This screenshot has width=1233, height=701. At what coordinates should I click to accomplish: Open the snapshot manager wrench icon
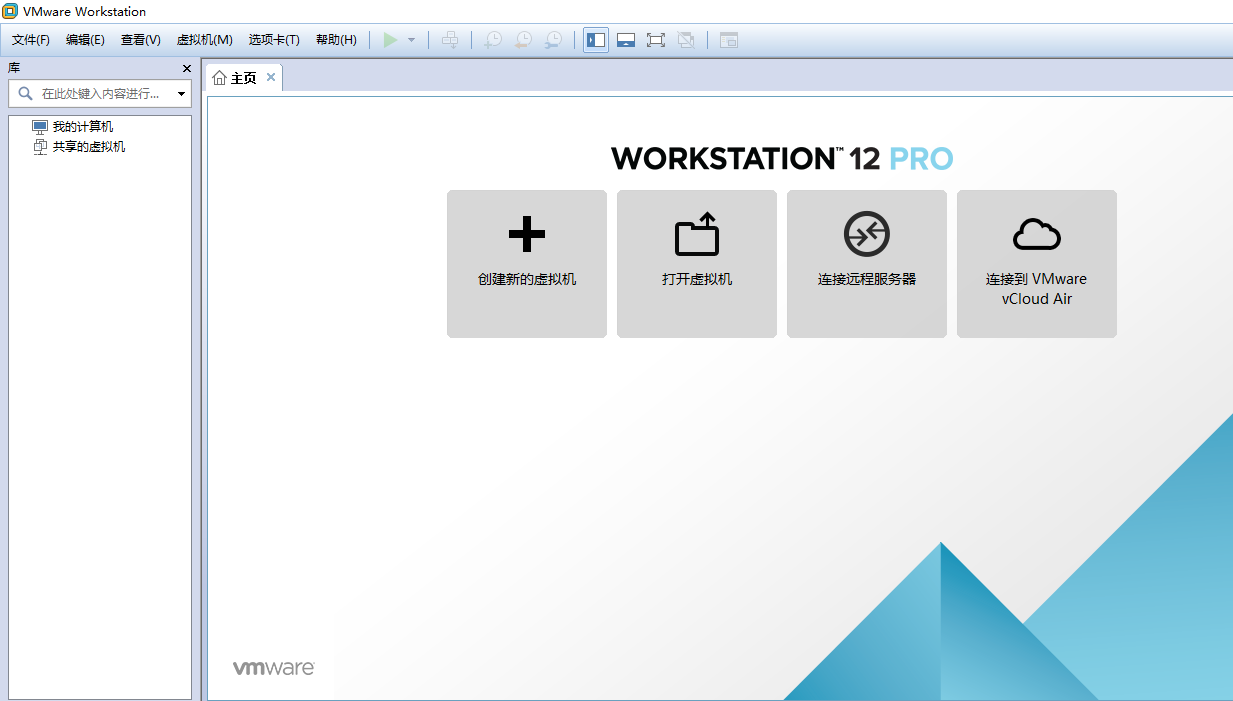pos(553,40)
